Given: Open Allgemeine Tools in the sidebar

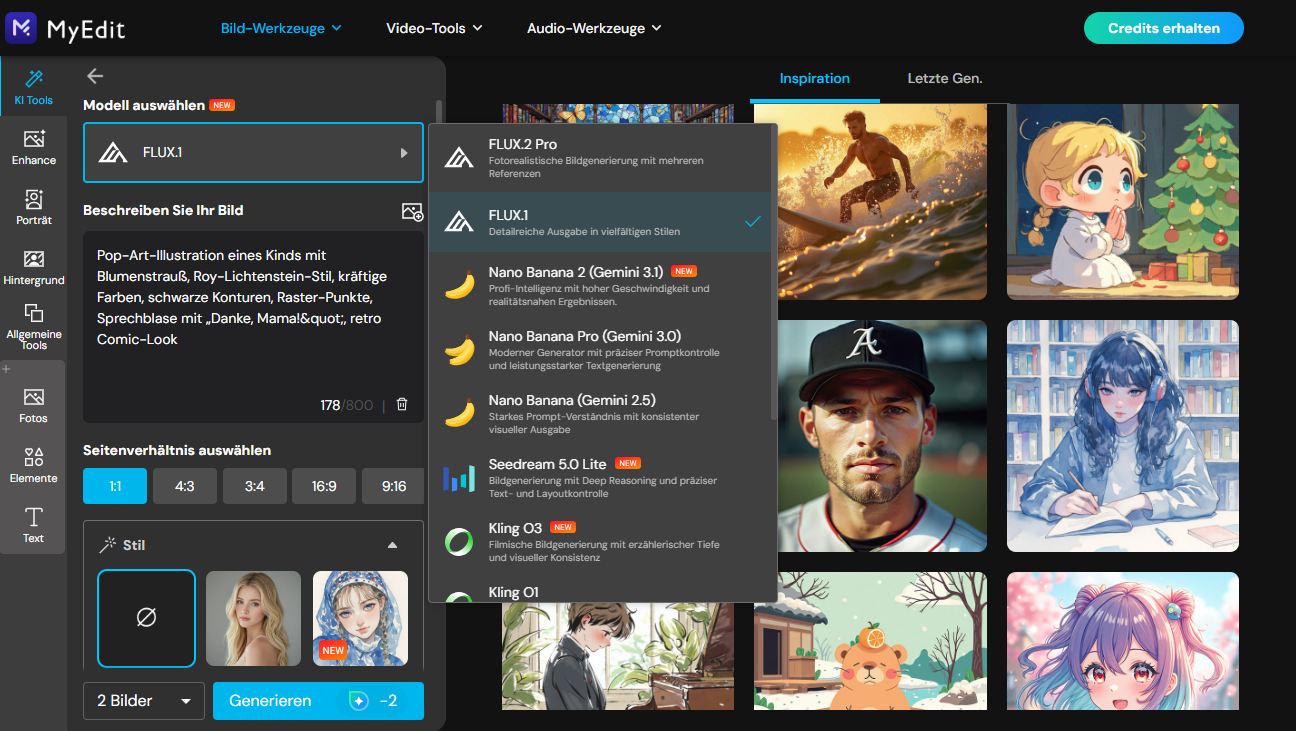Looking at the screenshot, I should [33, 327].
